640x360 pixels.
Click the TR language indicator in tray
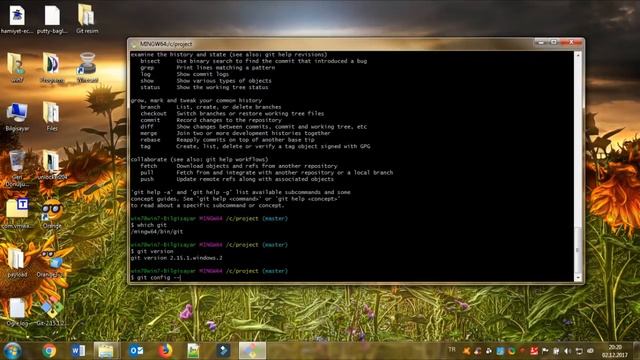(452, 350)
